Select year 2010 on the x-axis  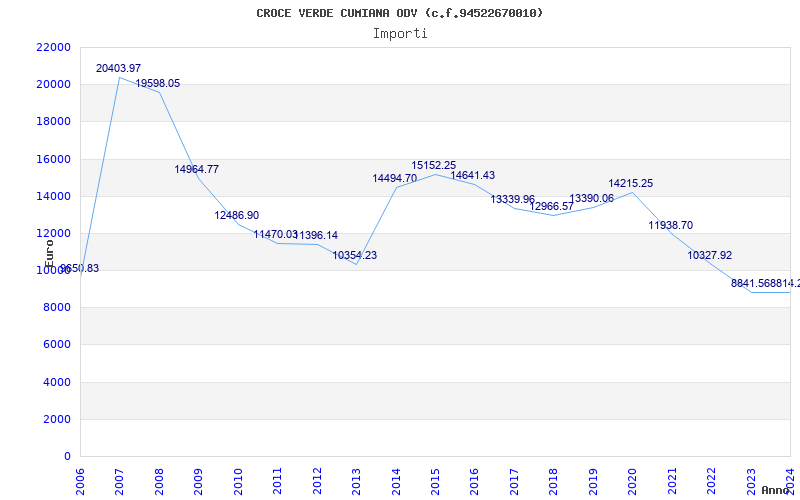pos(238,481)
